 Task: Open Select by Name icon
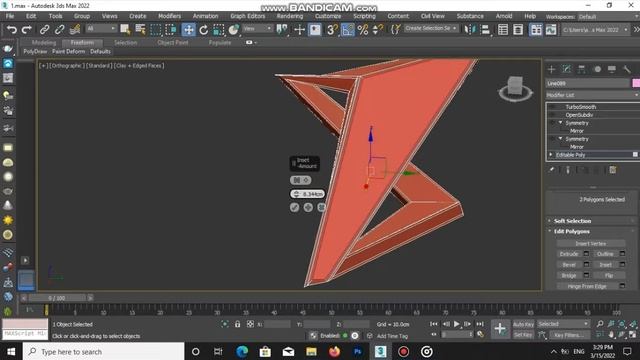pyautogui.click(x=140, y=29)
